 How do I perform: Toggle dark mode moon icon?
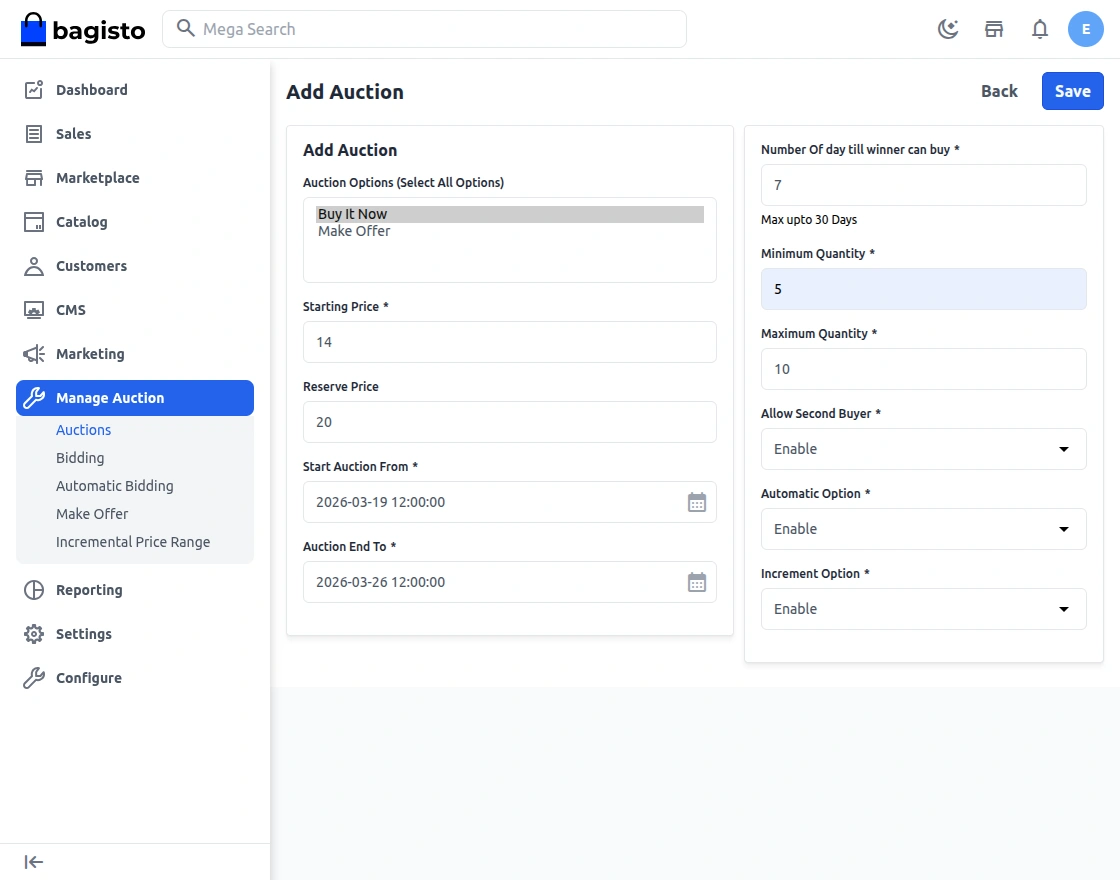point(948,29)
